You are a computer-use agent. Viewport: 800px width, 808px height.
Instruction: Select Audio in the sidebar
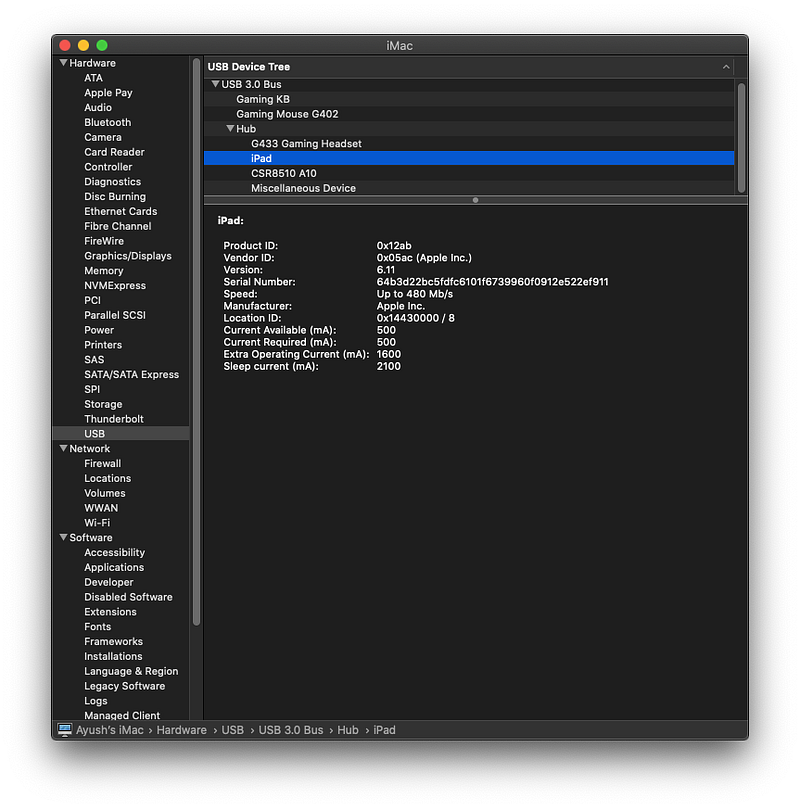98,108
